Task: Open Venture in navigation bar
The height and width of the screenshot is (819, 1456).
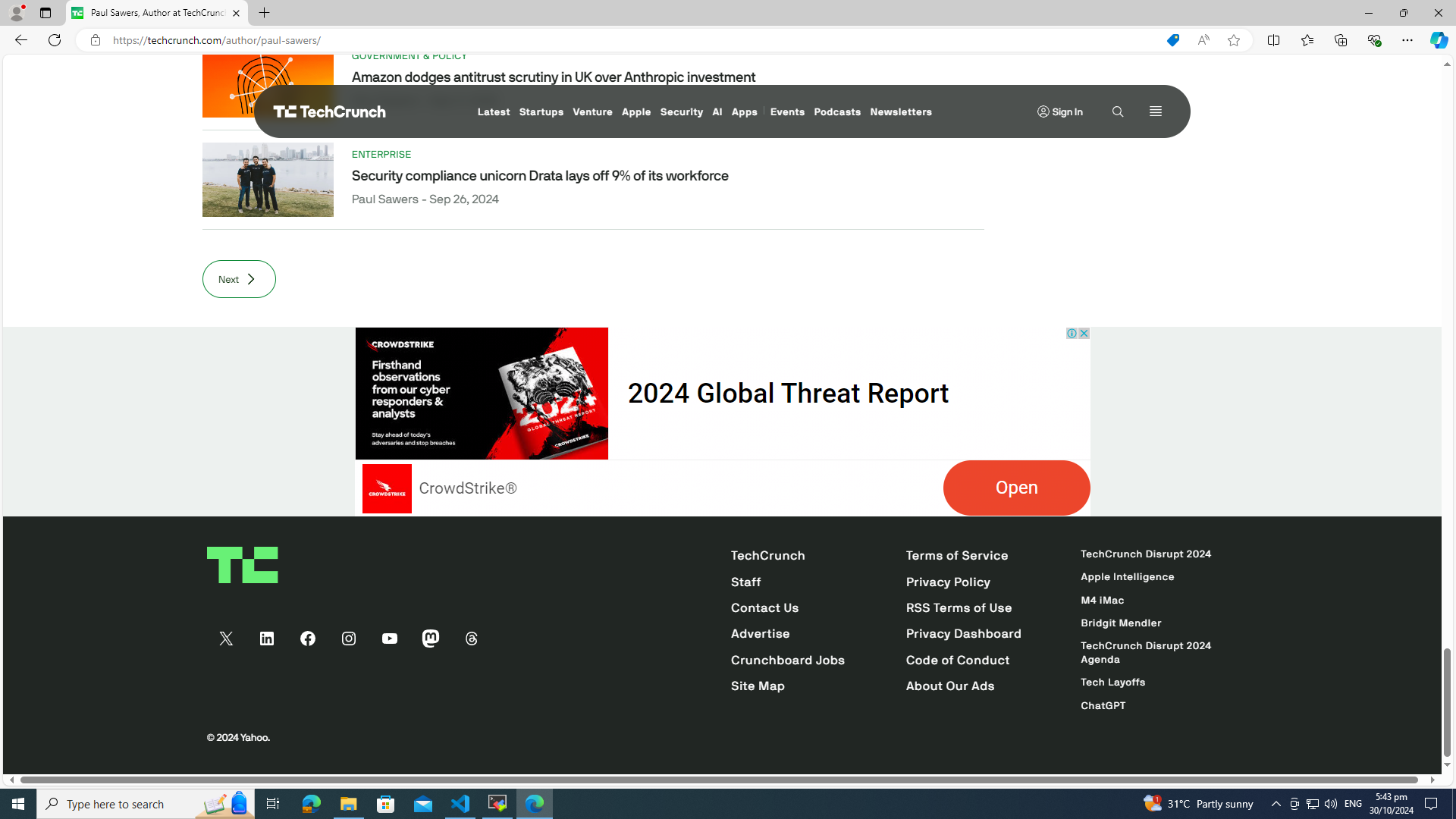Action: (x=592, y=112)
